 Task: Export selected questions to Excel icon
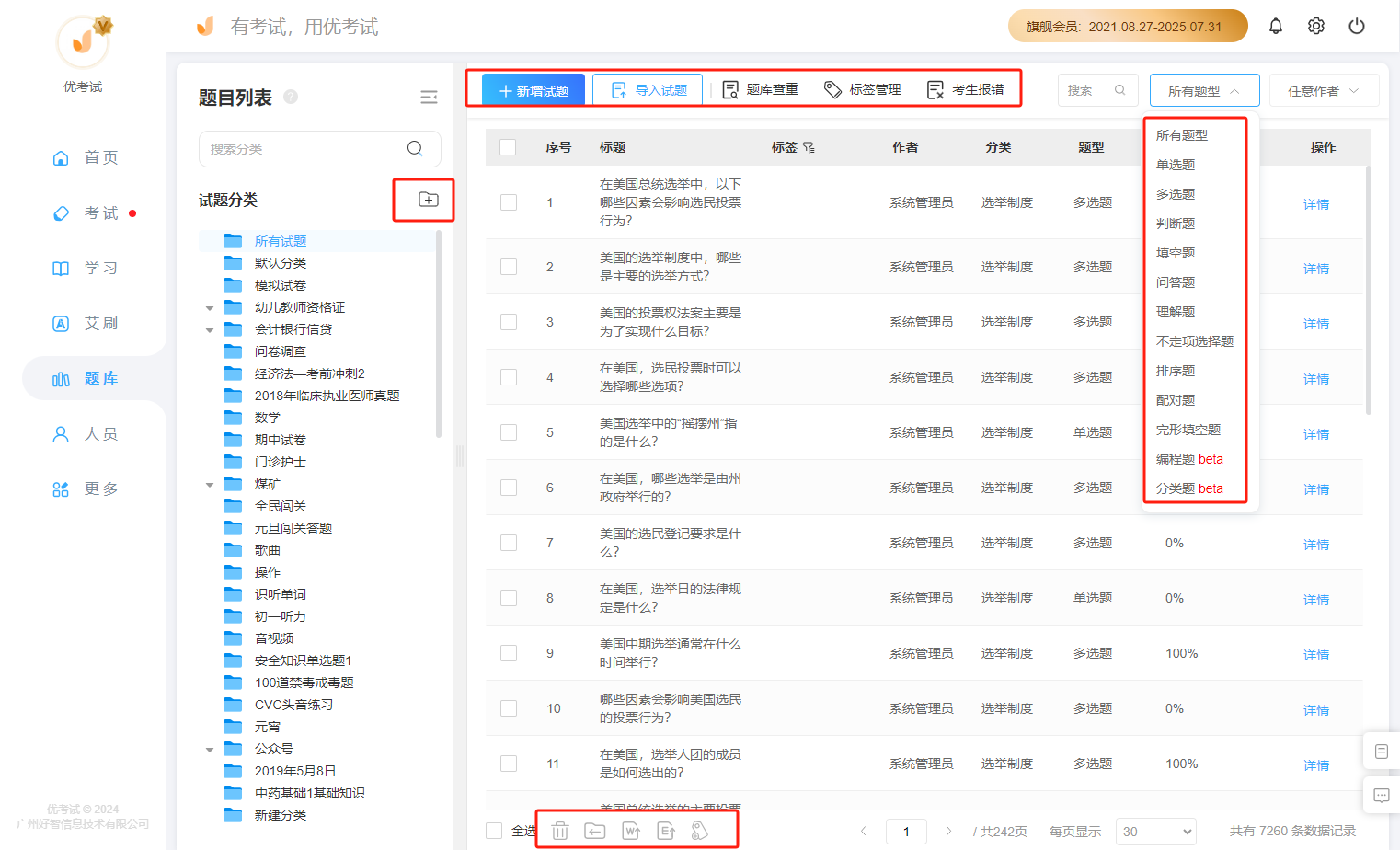pos(666,831)
